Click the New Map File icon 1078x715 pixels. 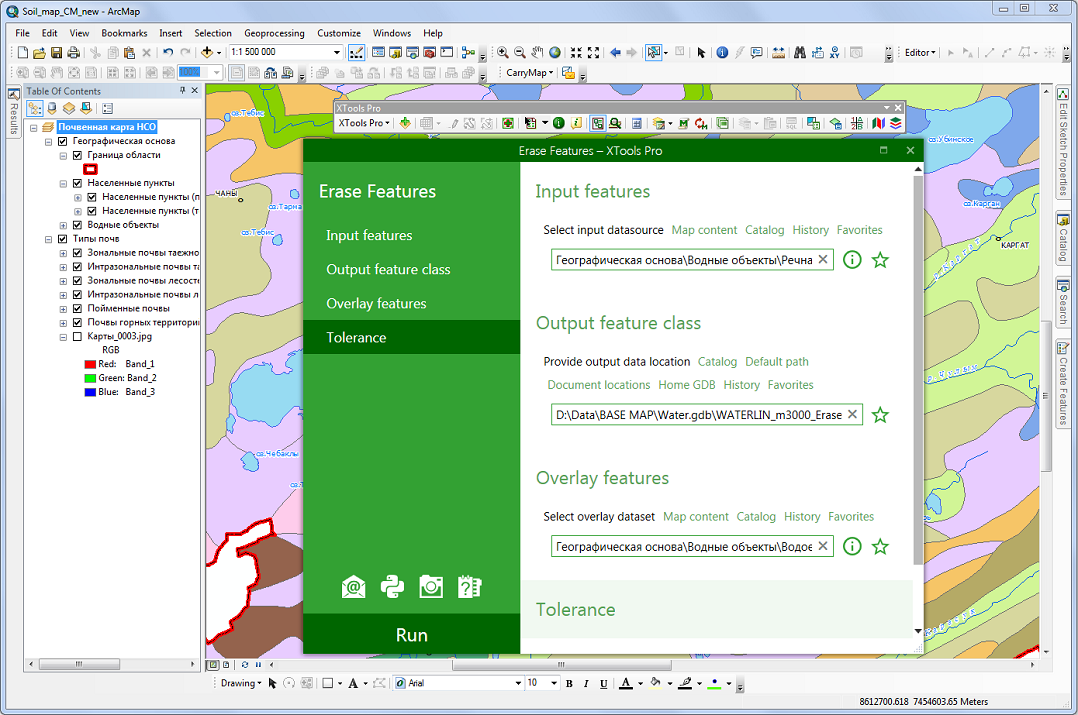tap(23, 52)
